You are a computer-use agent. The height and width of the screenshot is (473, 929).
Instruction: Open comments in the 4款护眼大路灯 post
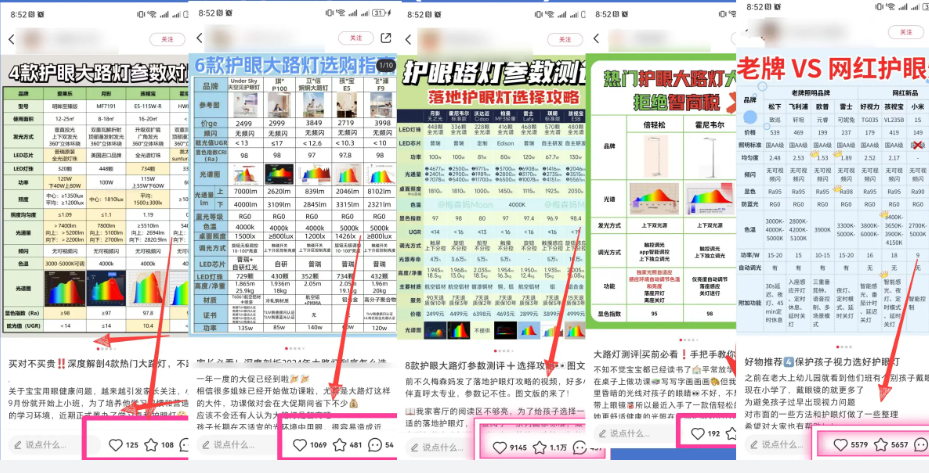click(x=184, y=445)
